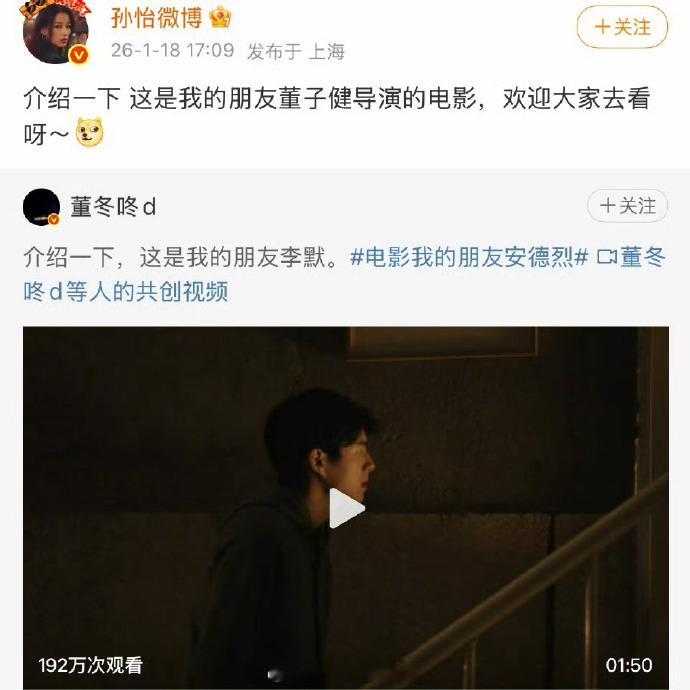
Task: Open 孙怡微博 profile avatar
Action: coord(55,32)
